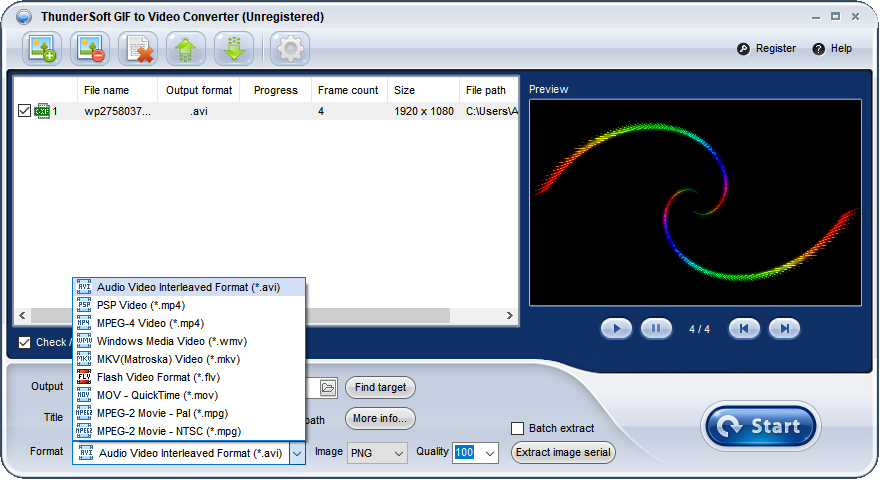The image size is (880, 480).
Task: Uncheck the checkbox for file row 1
Action: (x=24, y=111)
